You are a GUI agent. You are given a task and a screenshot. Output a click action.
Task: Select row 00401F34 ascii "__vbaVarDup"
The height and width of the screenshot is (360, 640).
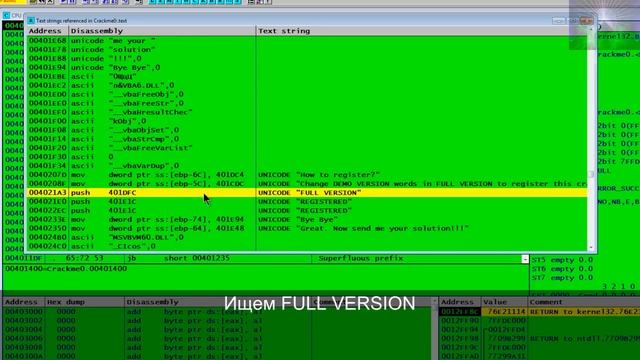[307, 166]
